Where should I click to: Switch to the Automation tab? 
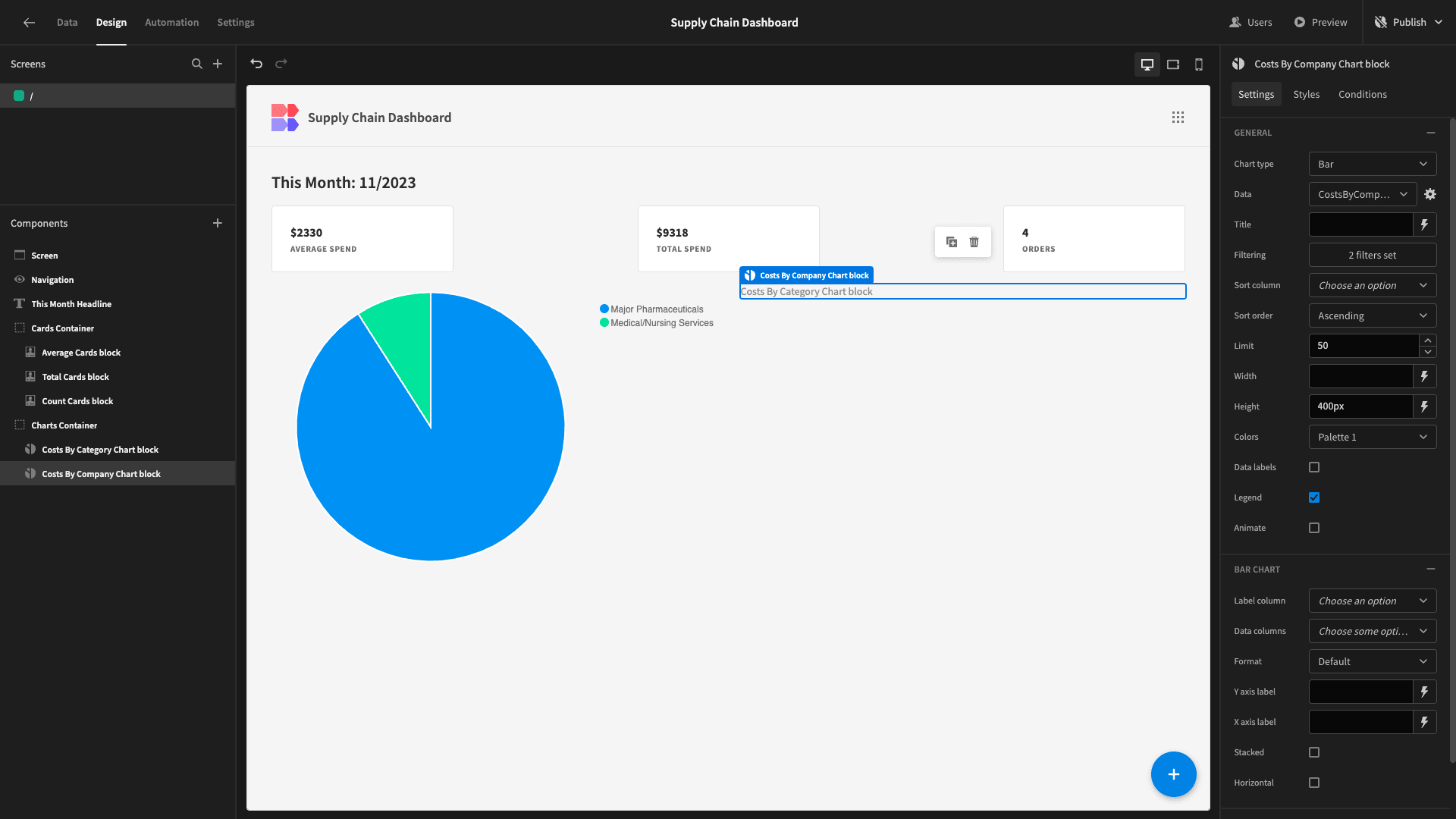pyautogui.click(x=171, y=23)
